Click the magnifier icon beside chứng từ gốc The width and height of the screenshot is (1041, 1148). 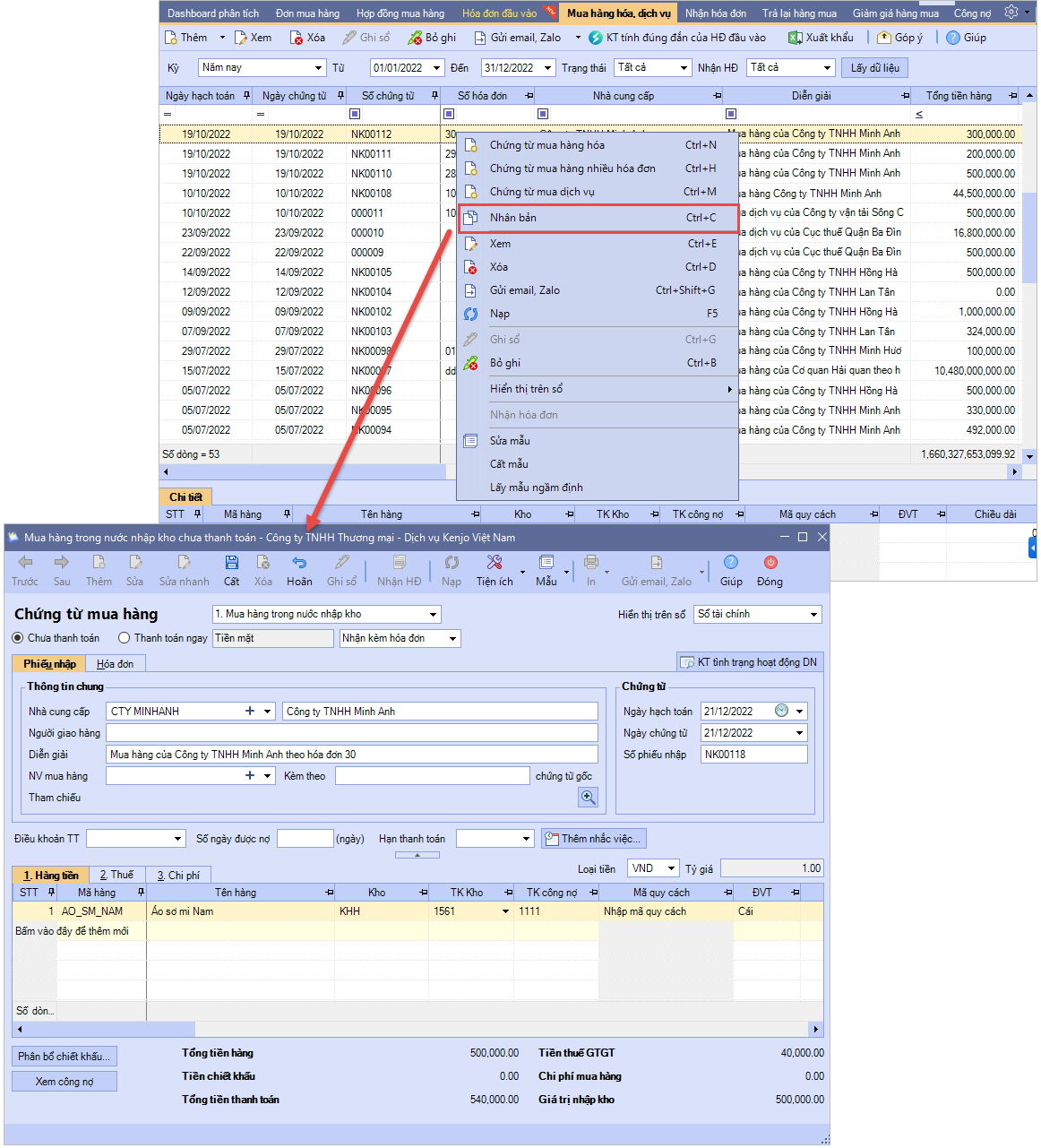(x=588, y=797)
